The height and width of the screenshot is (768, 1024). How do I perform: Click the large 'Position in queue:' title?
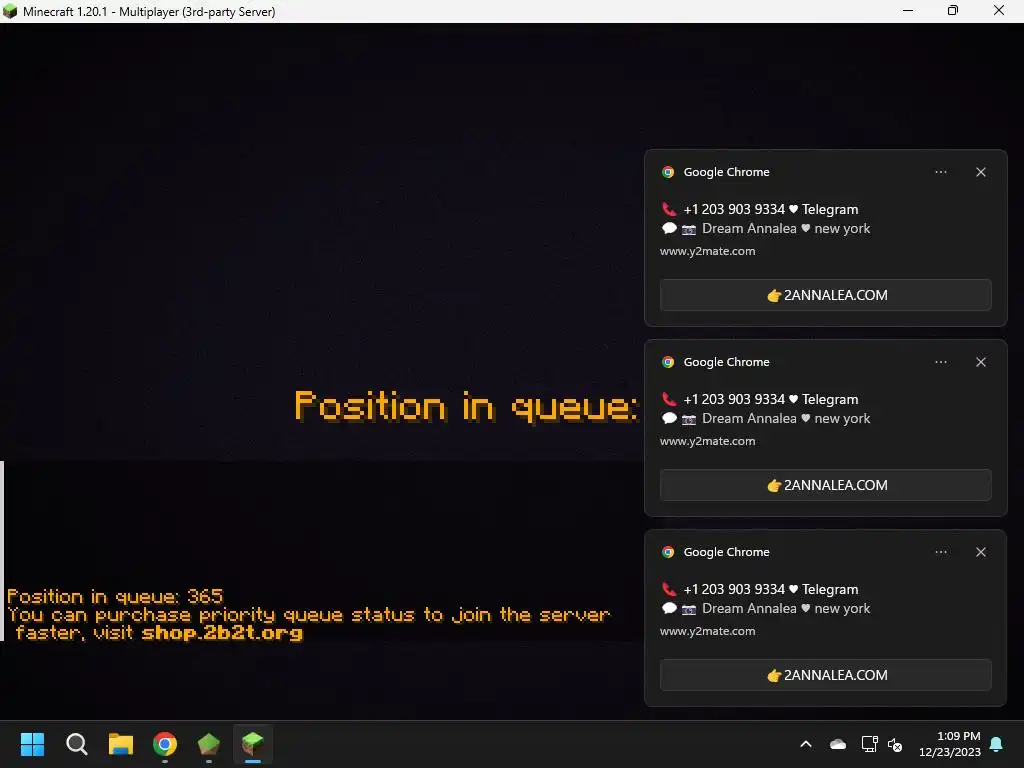(x=466, y=407)
